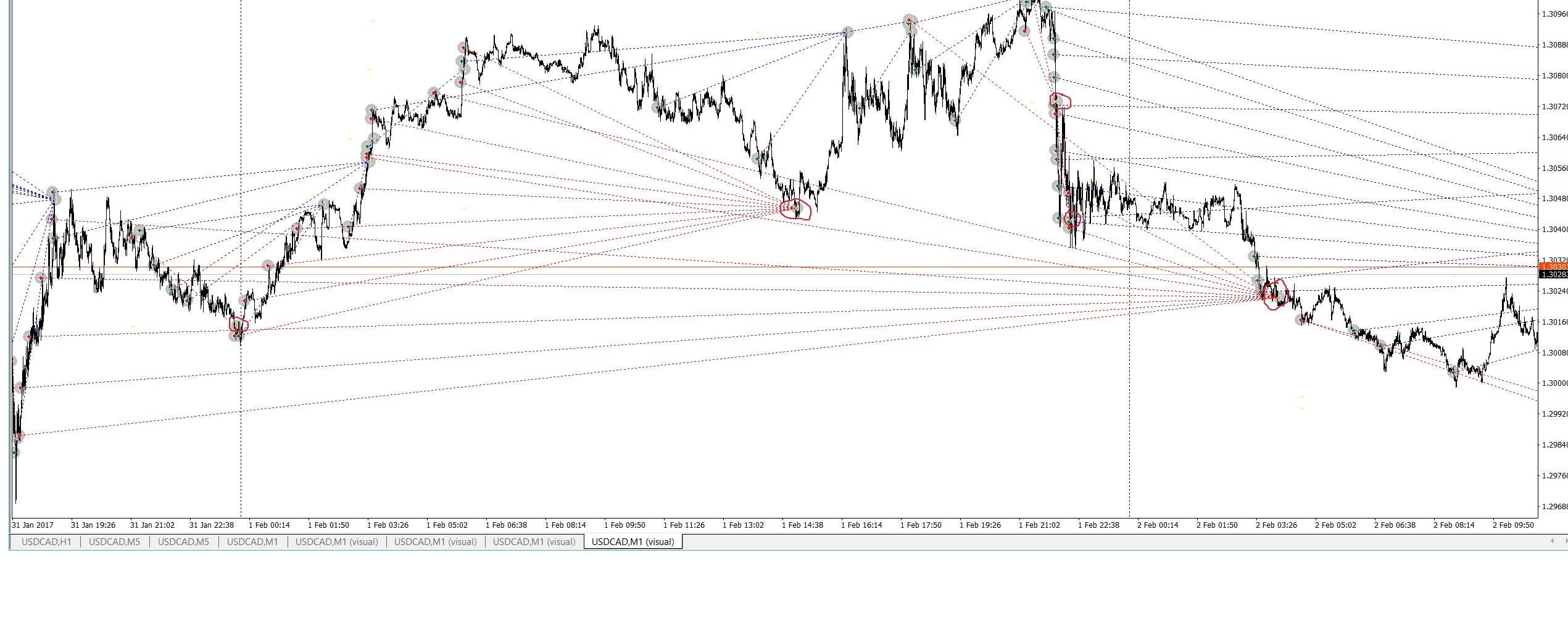
Task: Click the '1 Feb 00:14' time label
Action: (x=269, y=525)
